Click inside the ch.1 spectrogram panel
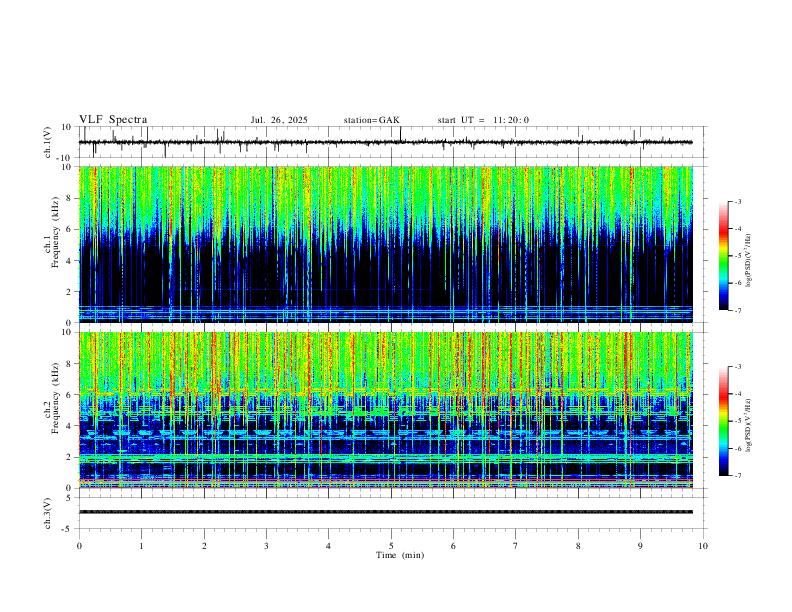The width and height of the screenshot is (792, 612). [x=386, y=244]
